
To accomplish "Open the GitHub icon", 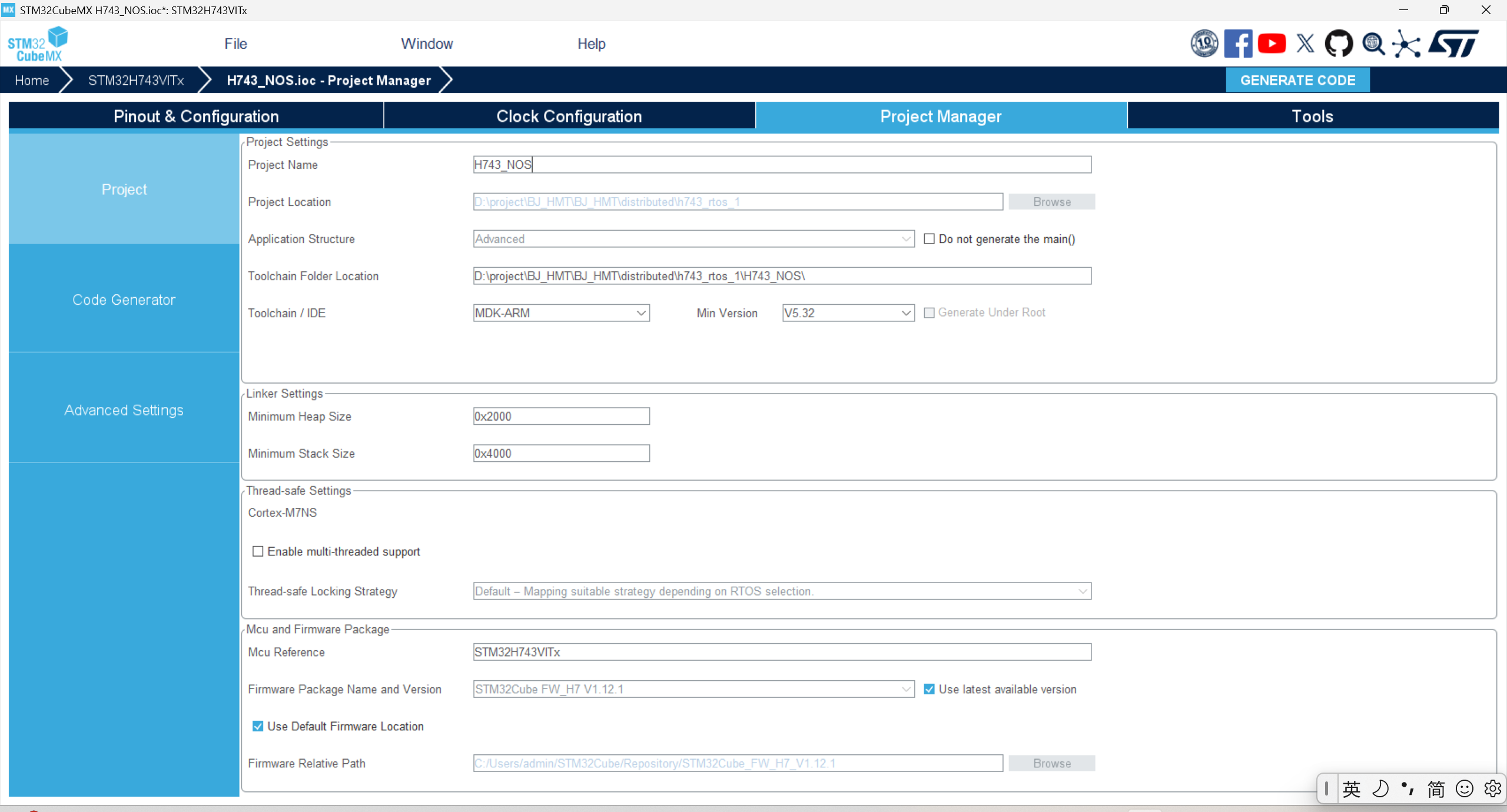I will pyautogui.click(x=1339, y=44).
